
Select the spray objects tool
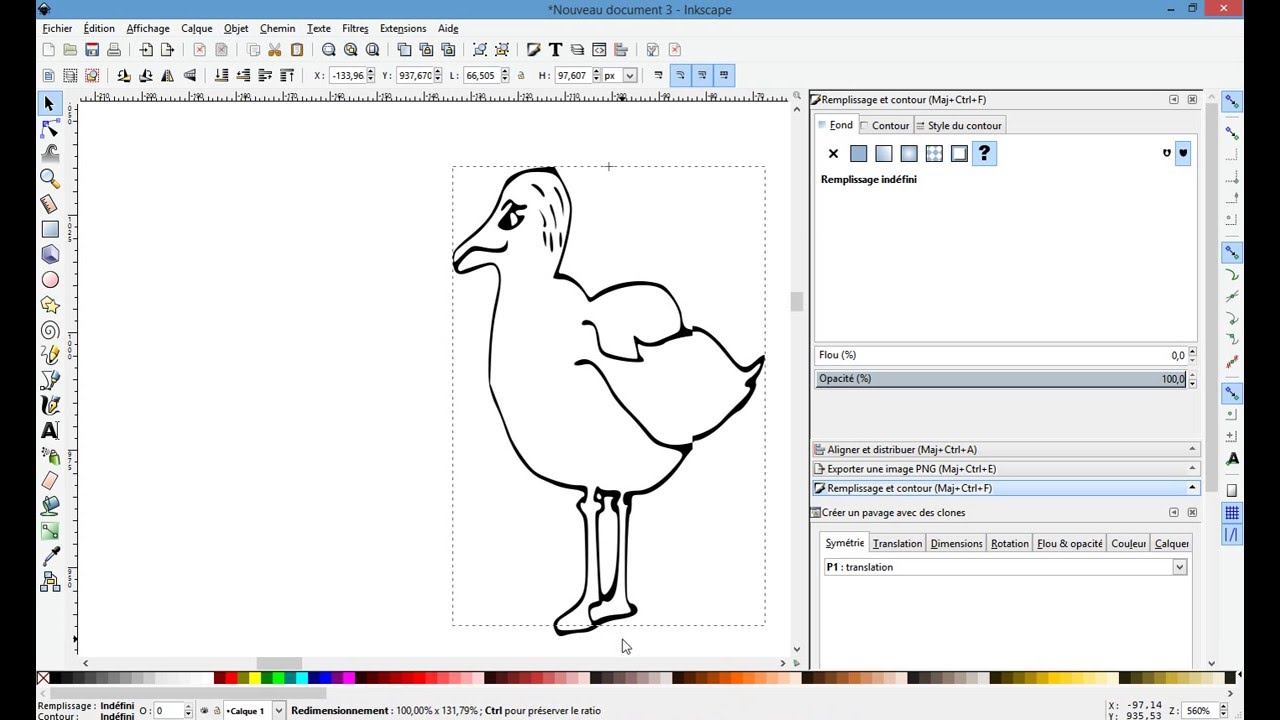pos(49,456)
